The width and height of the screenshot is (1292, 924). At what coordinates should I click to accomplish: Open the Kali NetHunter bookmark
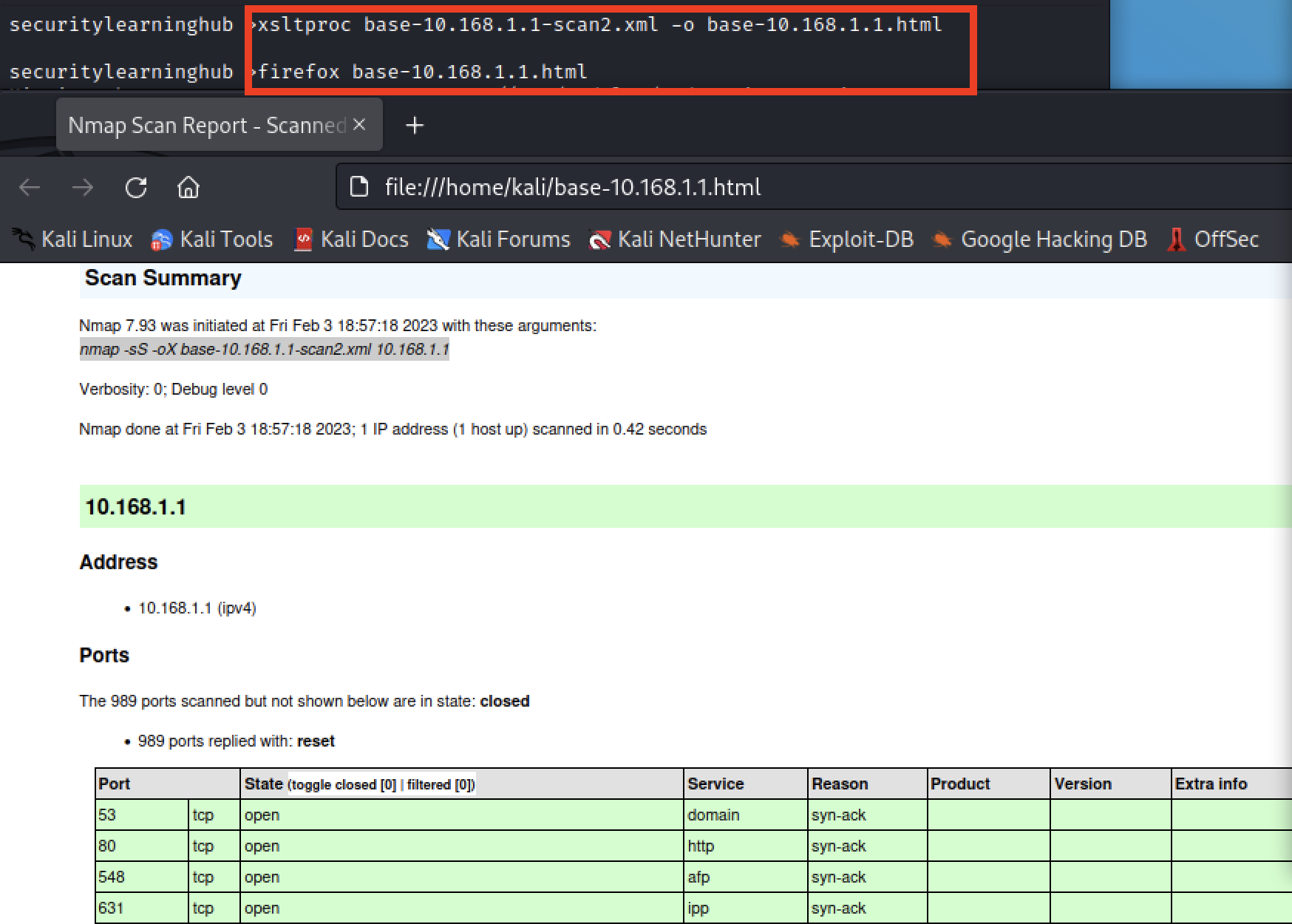pyautogui.click(x=674, y=240)
